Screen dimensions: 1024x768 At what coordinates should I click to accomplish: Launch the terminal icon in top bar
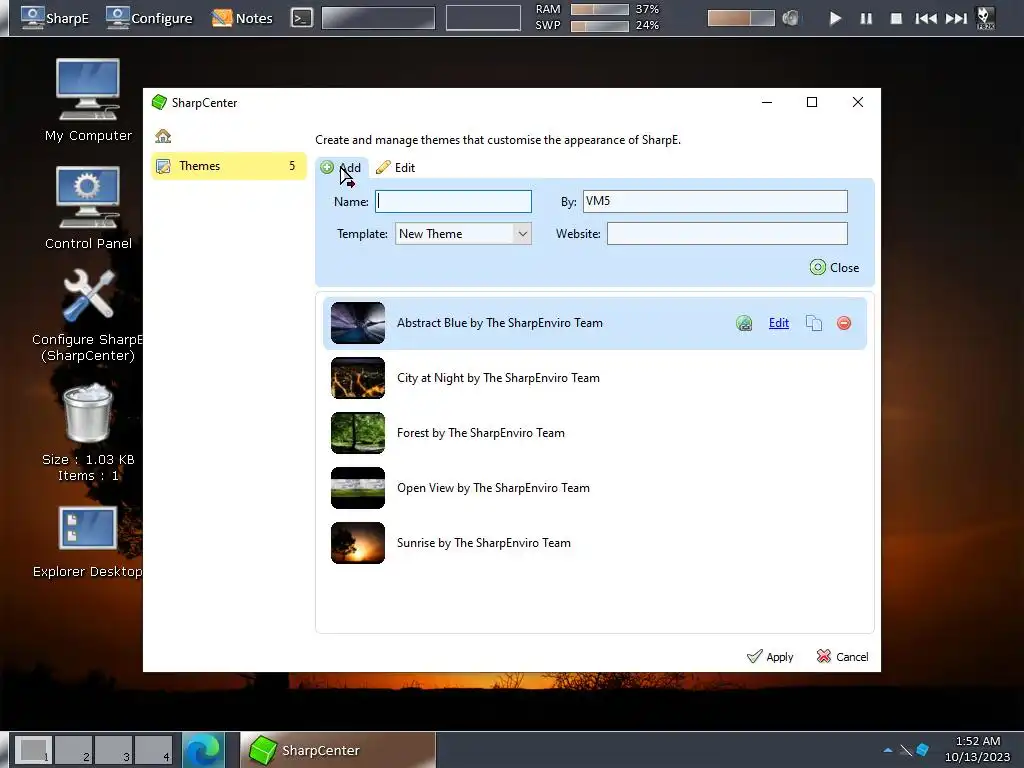pyautogui.click(x=302, y=18)
